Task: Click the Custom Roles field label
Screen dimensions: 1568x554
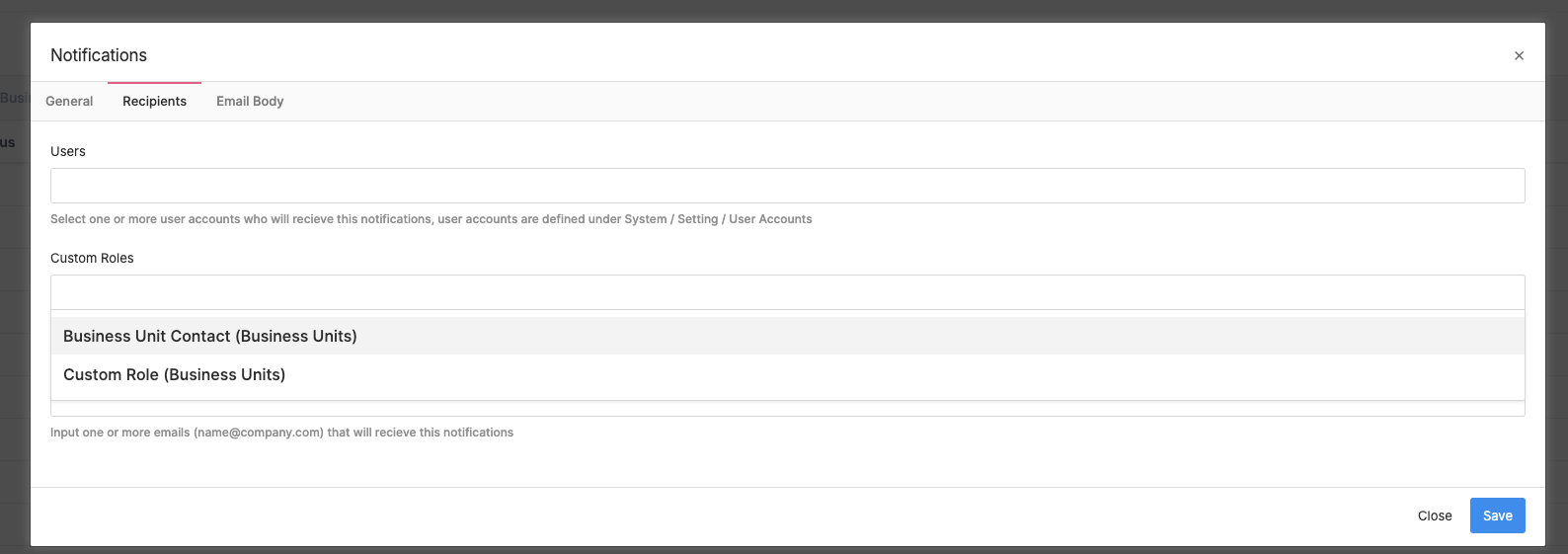Action: point(92,259)
